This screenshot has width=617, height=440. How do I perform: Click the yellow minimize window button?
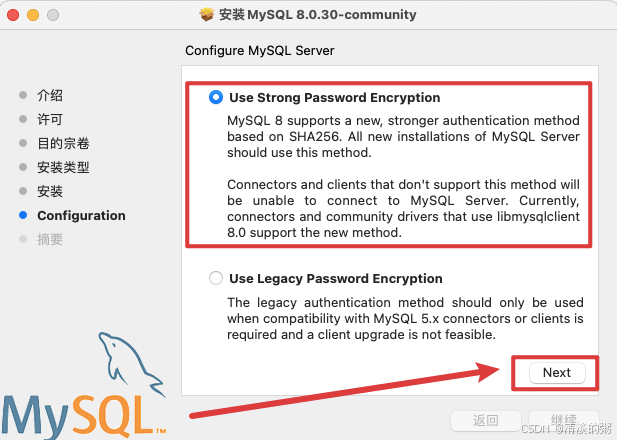pyautogui.click(x=33, y=15)
